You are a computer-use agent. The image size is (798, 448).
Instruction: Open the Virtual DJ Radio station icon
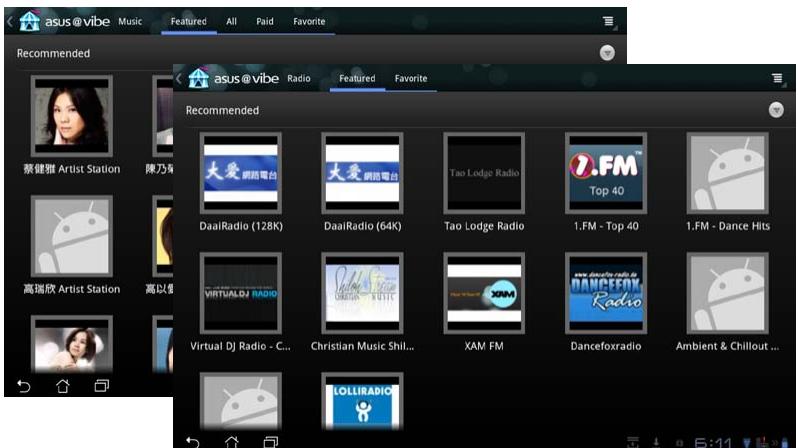pyautogui.click(x=241, y=293)
